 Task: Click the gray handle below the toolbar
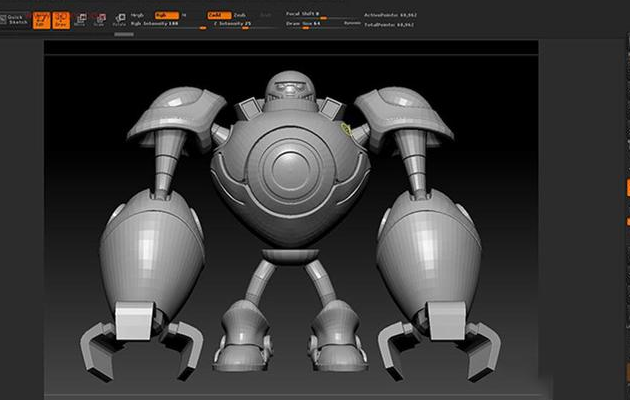pos(124,35)
